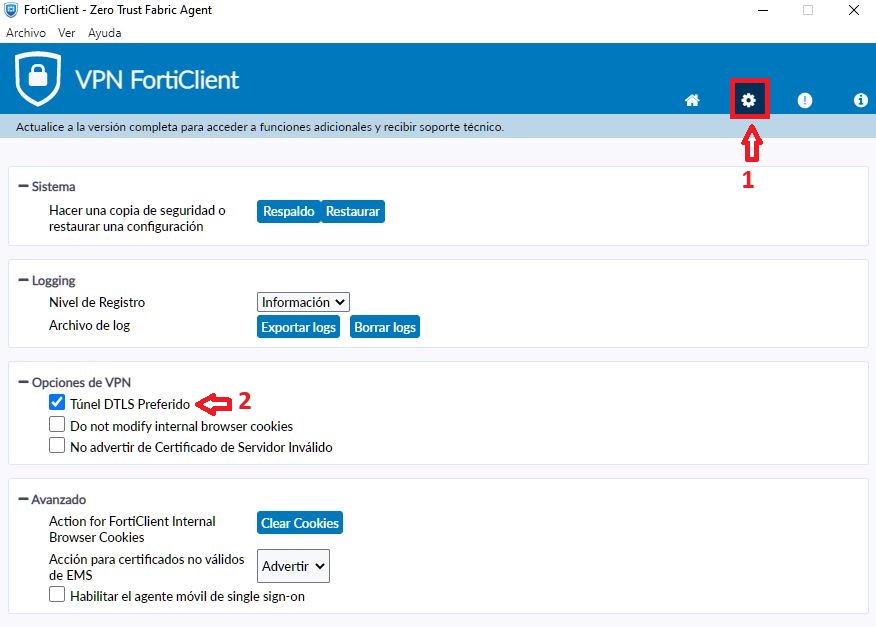
Task: Open the Ayuda menu
Action: click(x=104, y=33)
